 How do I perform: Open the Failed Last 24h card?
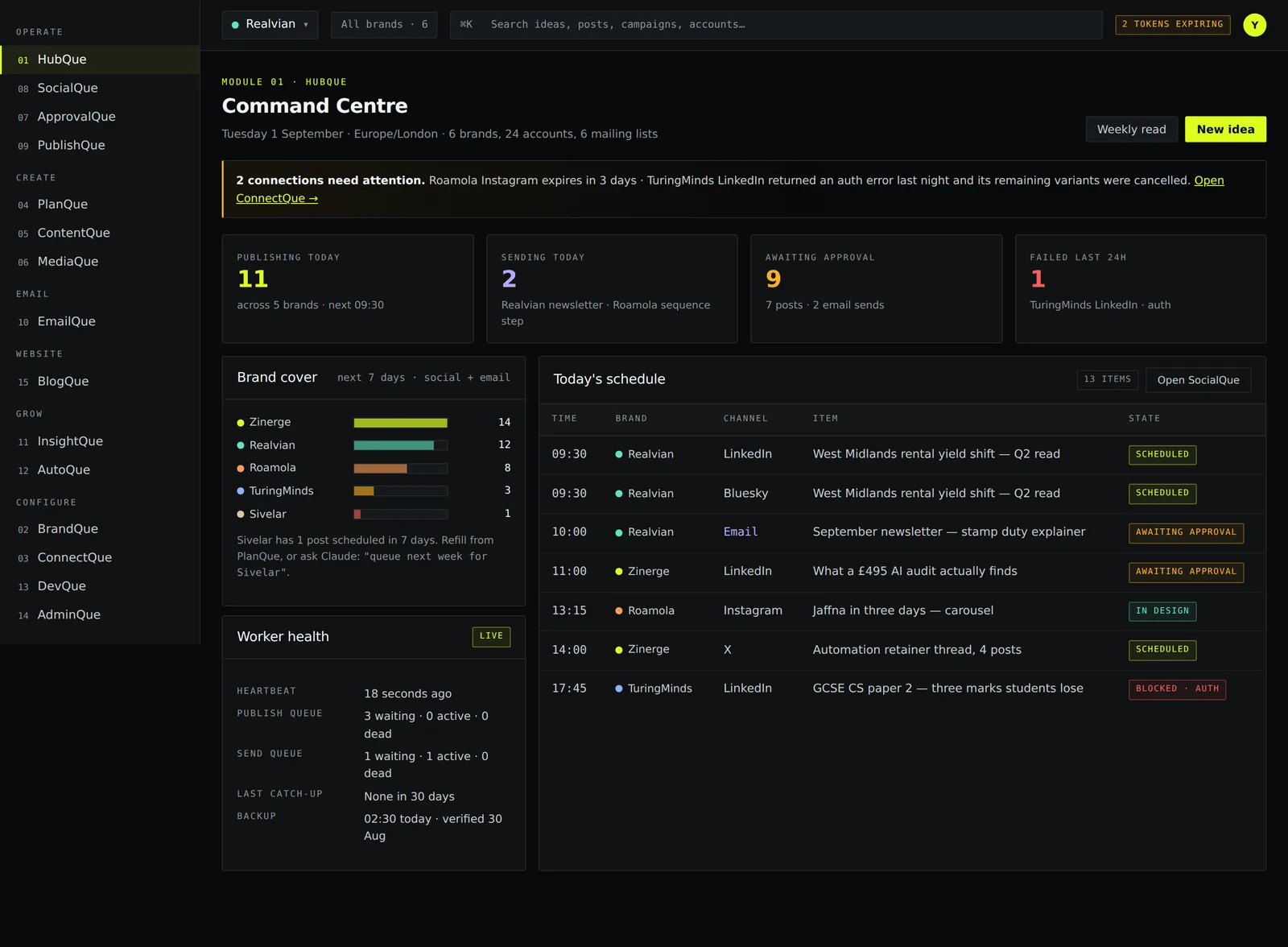coord(1141,289)
